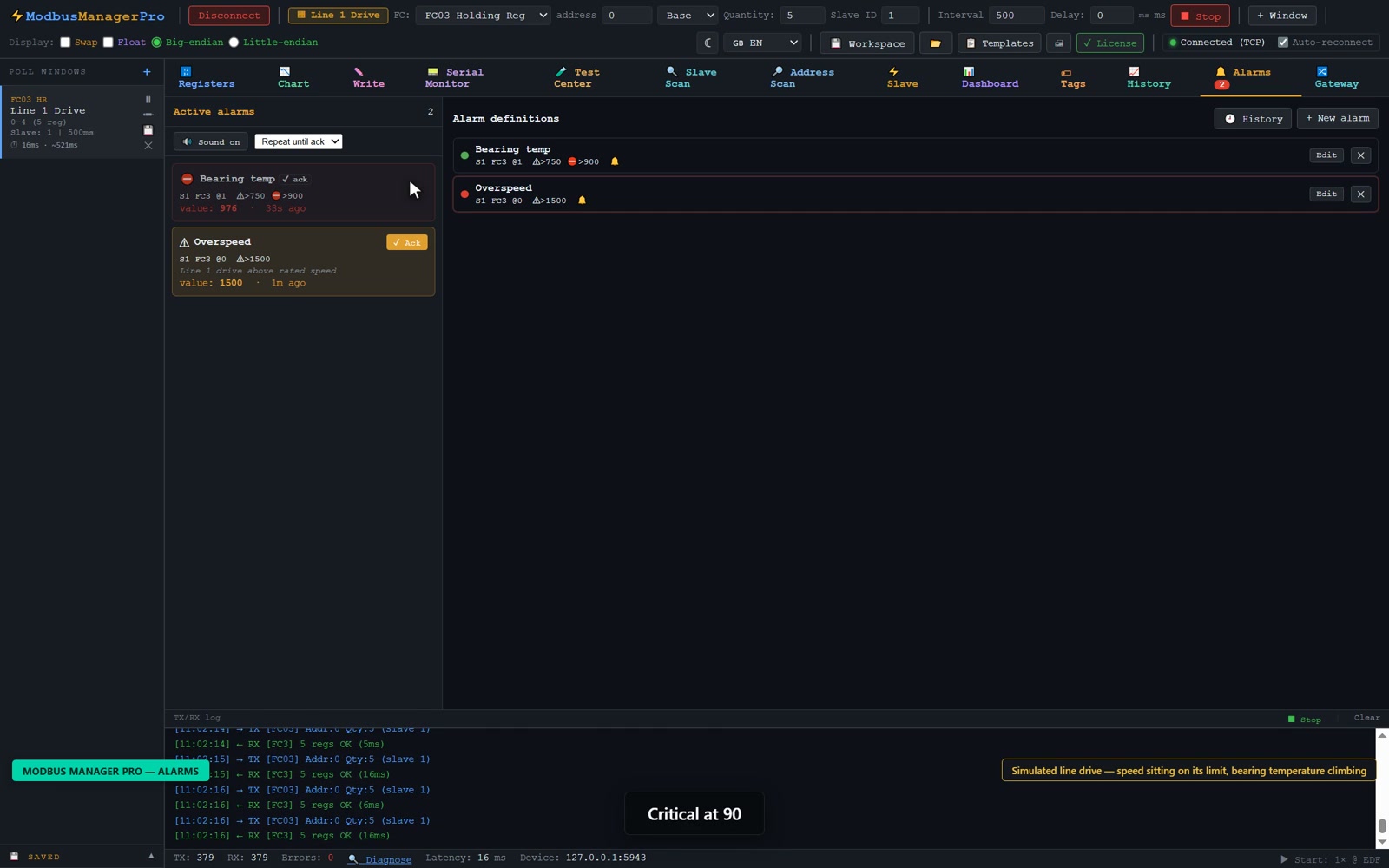Delete the Overspeed alarm definition
This screenshot has height=868, width=1389.
point(1360,194)
